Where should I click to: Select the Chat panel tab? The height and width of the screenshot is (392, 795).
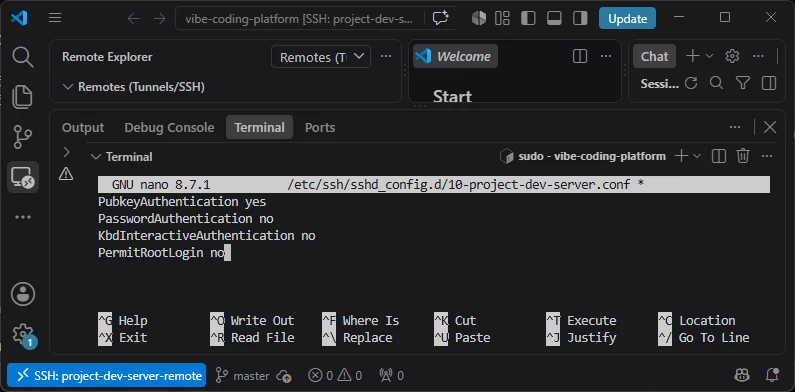pyautogui.click(x=654, y=56)
